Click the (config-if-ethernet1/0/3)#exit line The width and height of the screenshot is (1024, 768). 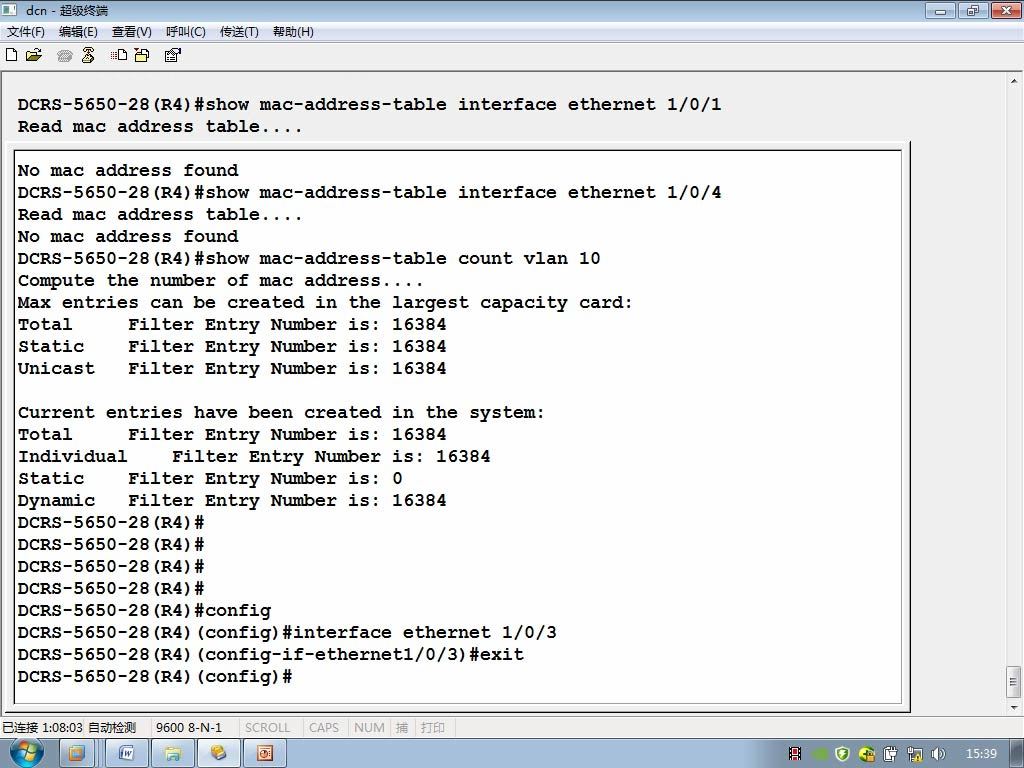click(x=271, y=655)
